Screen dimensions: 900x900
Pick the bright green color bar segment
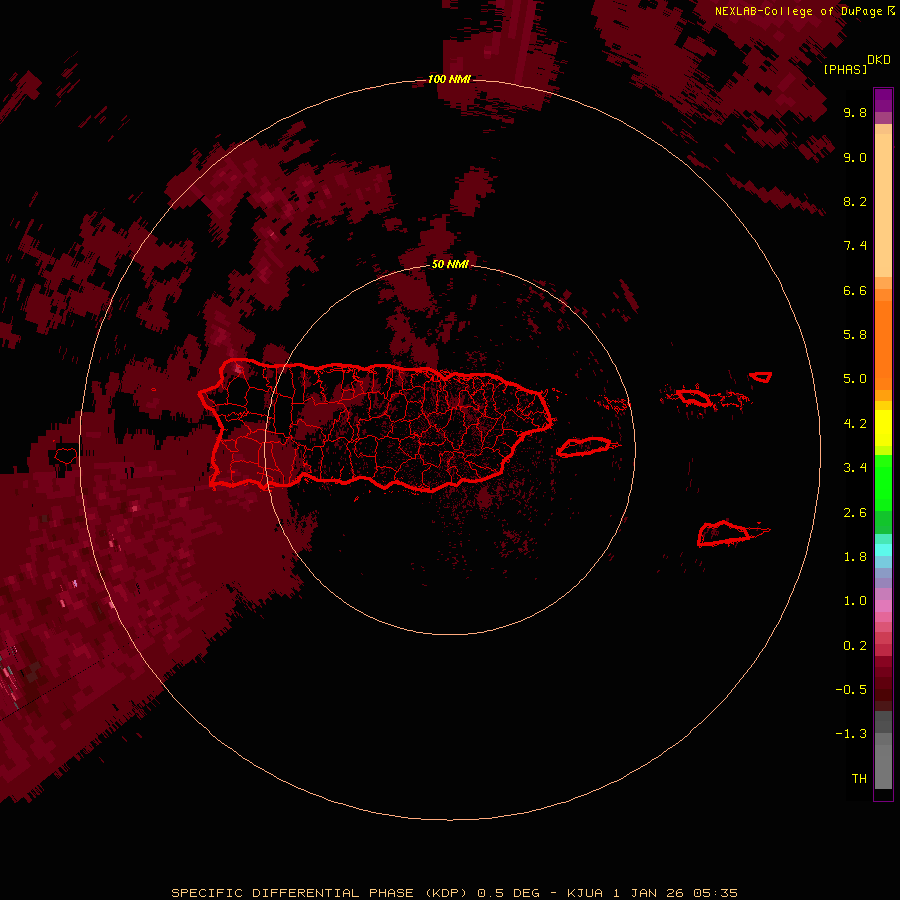point(883,482)
